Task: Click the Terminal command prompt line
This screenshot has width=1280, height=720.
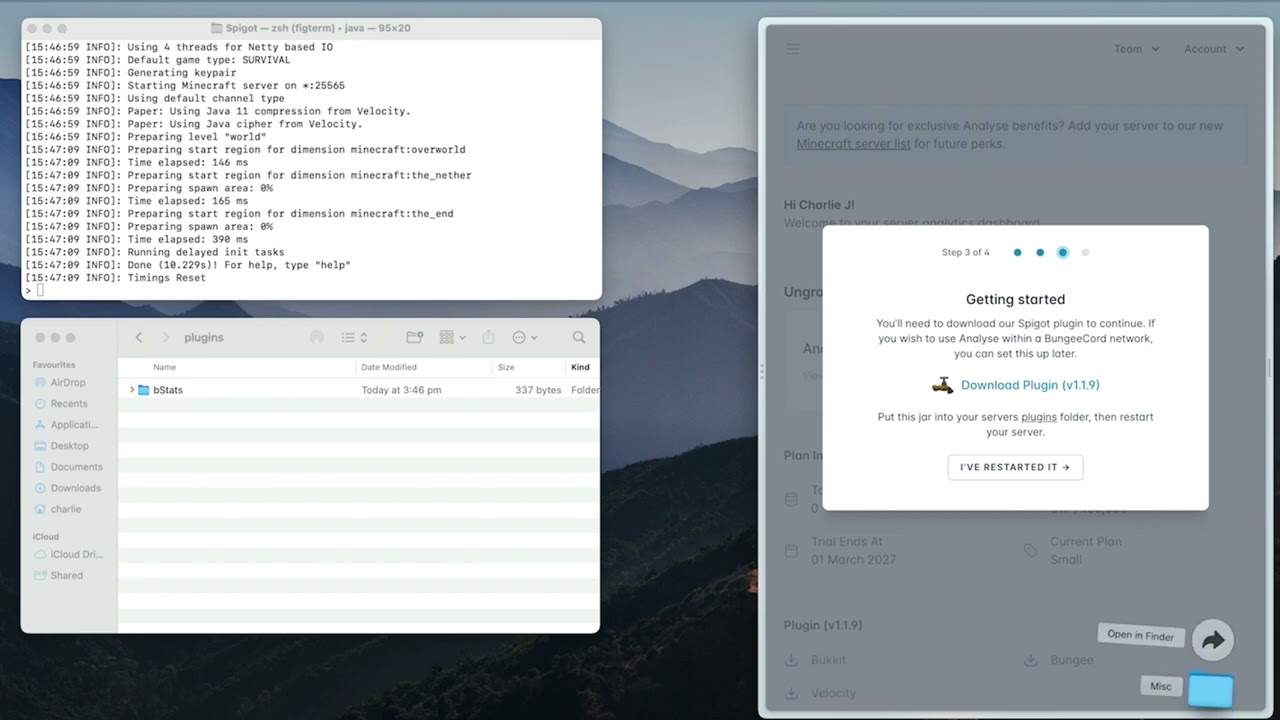Action: coord(311,290)
